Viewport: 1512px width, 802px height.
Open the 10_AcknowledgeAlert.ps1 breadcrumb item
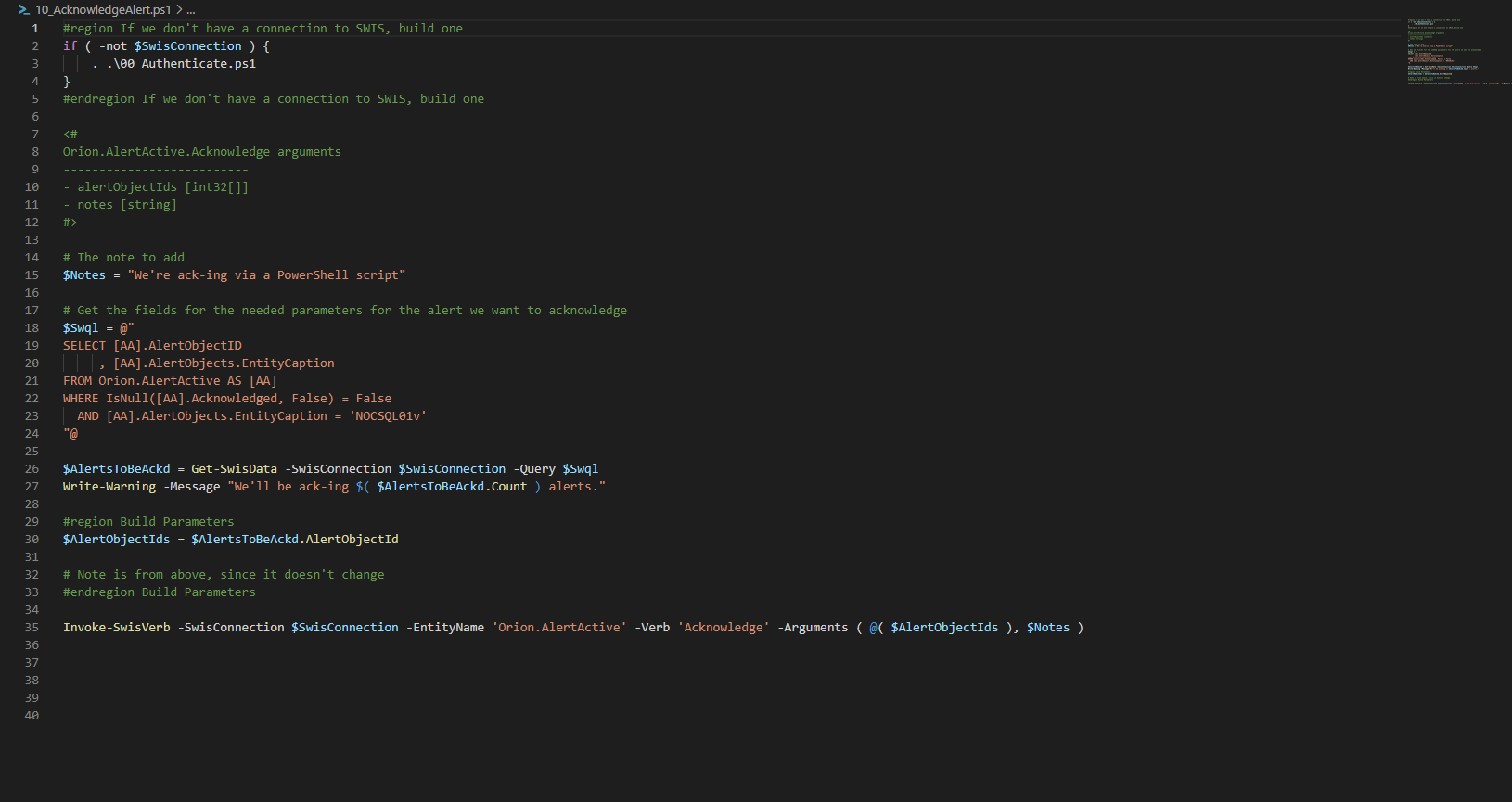103,9
